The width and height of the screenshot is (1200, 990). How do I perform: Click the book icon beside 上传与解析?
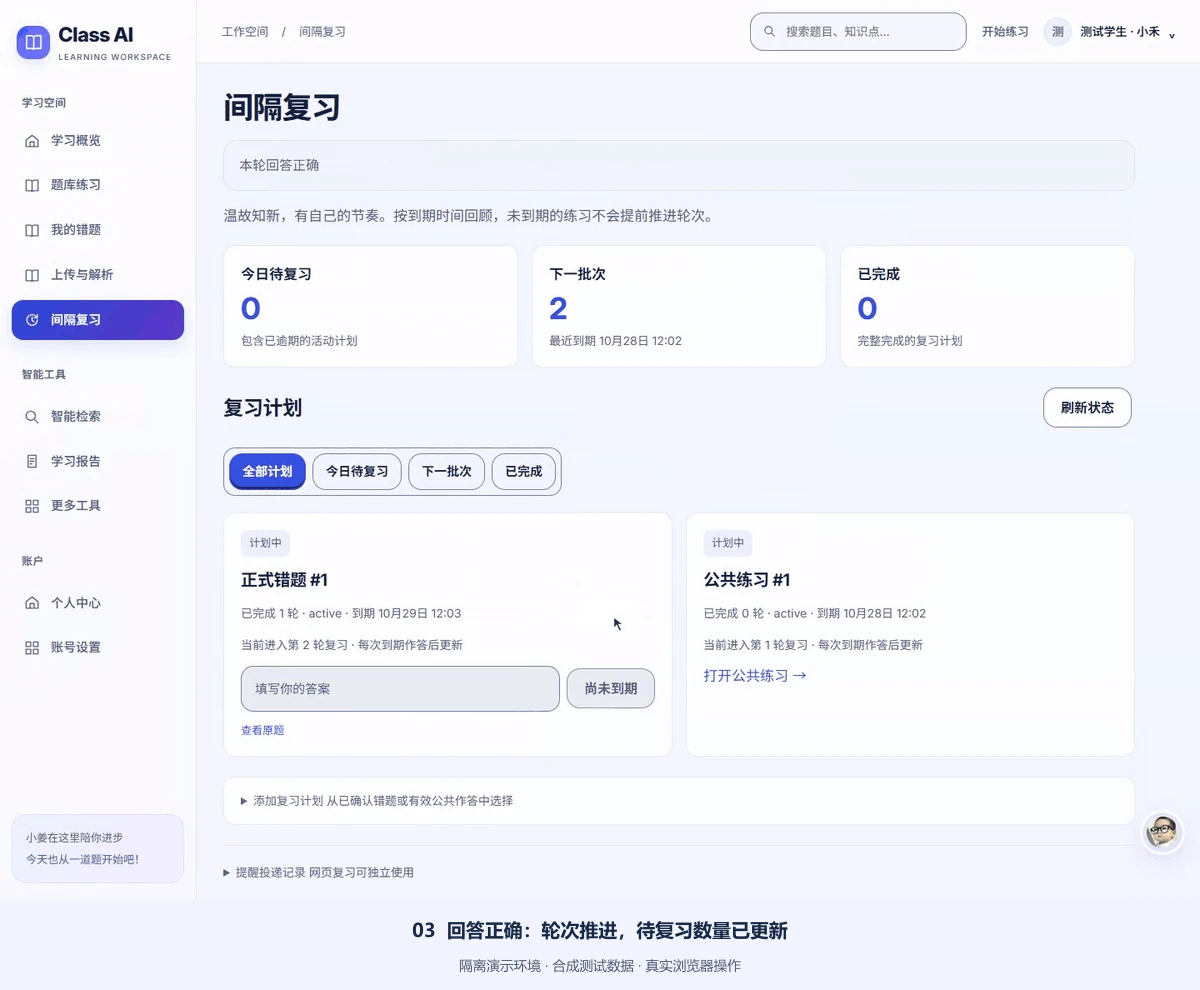32,275
